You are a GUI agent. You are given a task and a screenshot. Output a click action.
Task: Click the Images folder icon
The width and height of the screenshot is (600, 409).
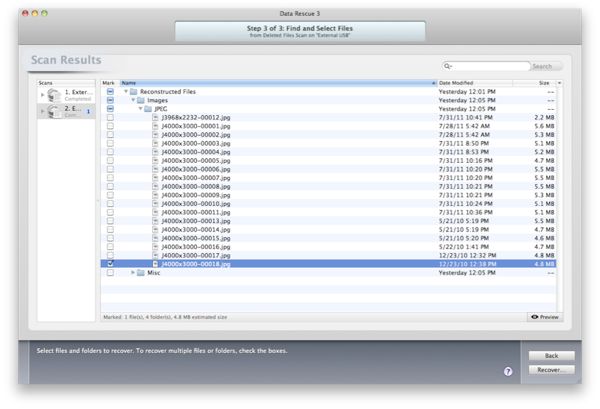click(141, 100)
